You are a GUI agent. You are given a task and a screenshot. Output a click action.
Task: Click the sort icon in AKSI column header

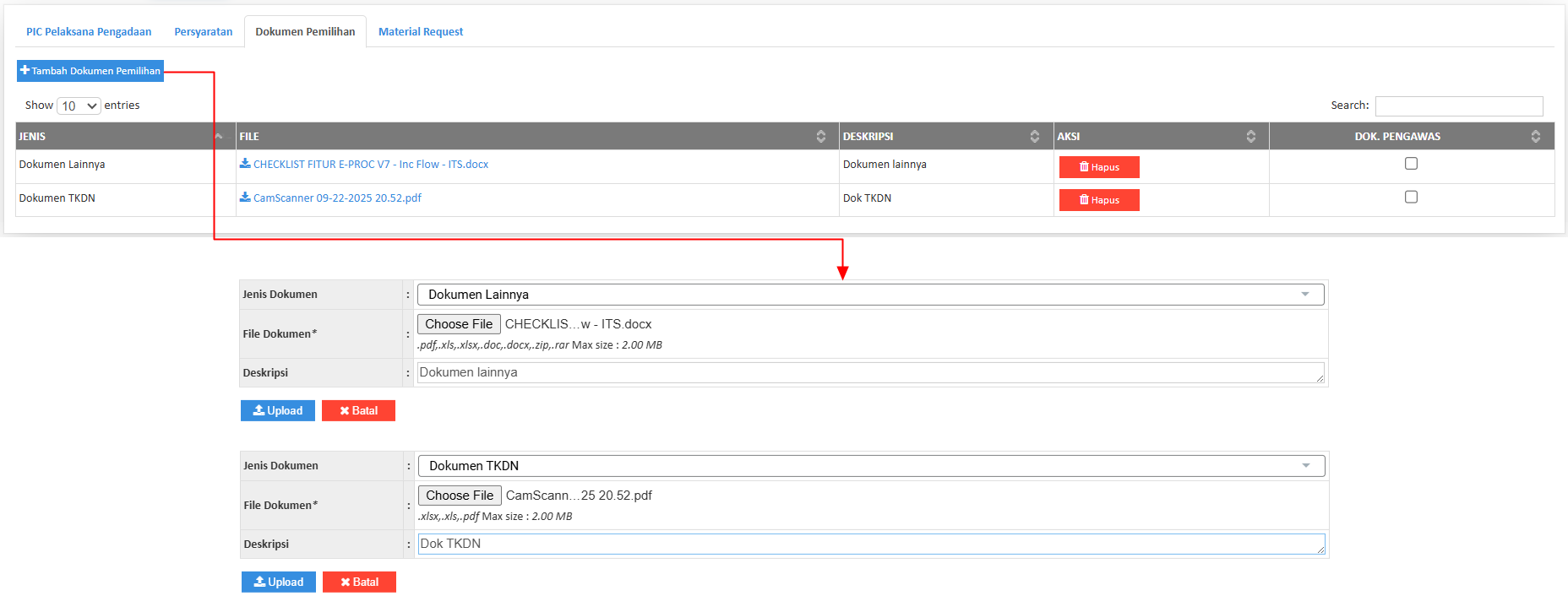[x=1250, y=137]
